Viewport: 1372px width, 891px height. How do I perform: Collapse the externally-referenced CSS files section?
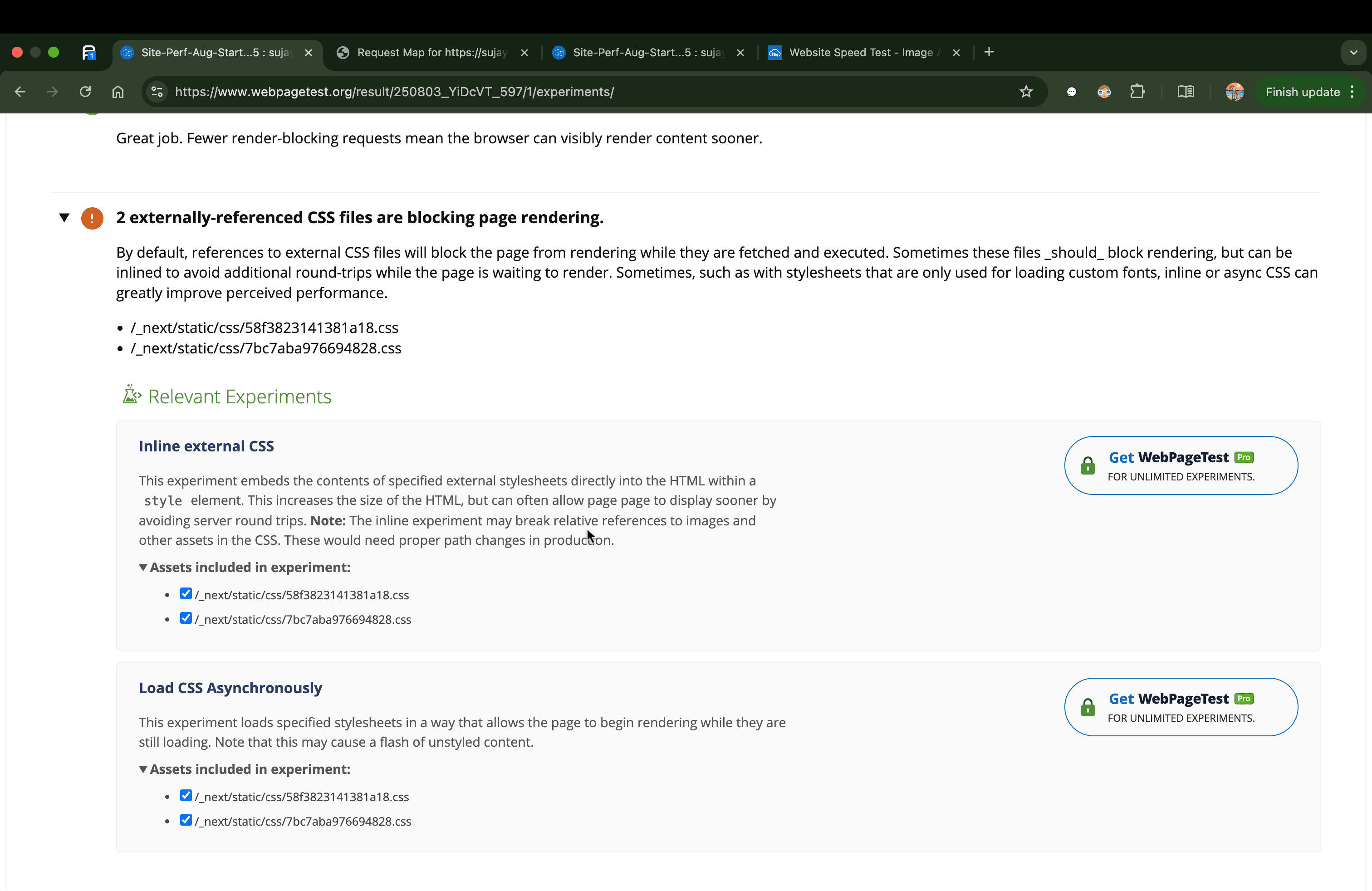(x=64, y=218)
